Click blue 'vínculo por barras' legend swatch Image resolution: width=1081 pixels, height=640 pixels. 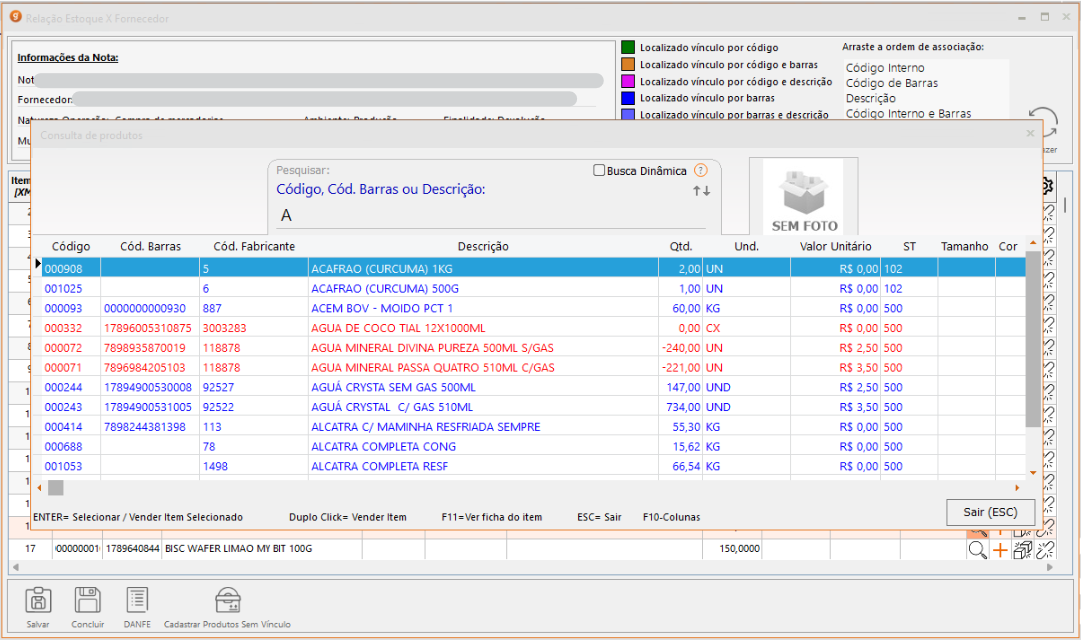pos(628,98)
